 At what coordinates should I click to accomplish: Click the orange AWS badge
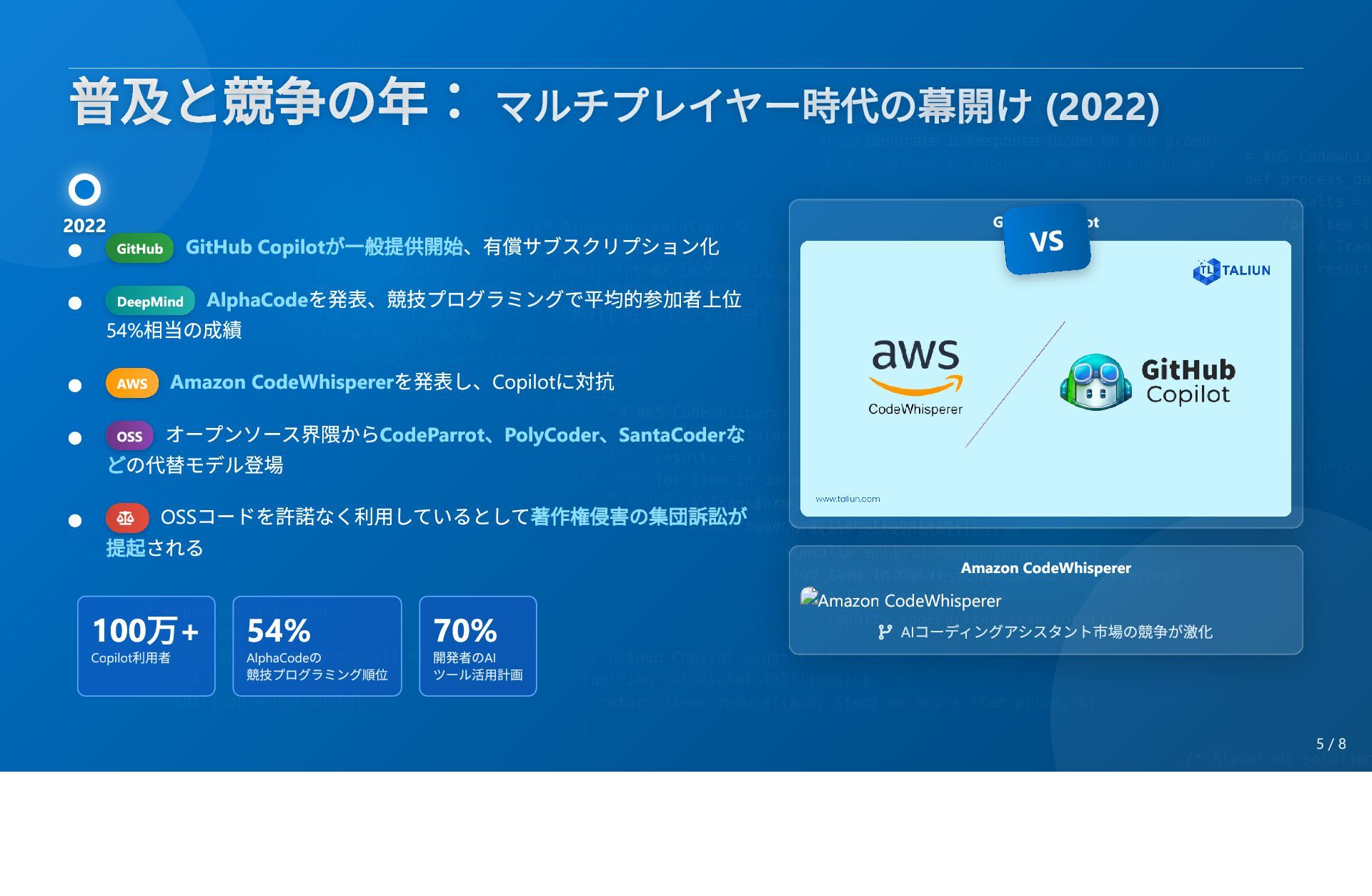coord(132,384)
